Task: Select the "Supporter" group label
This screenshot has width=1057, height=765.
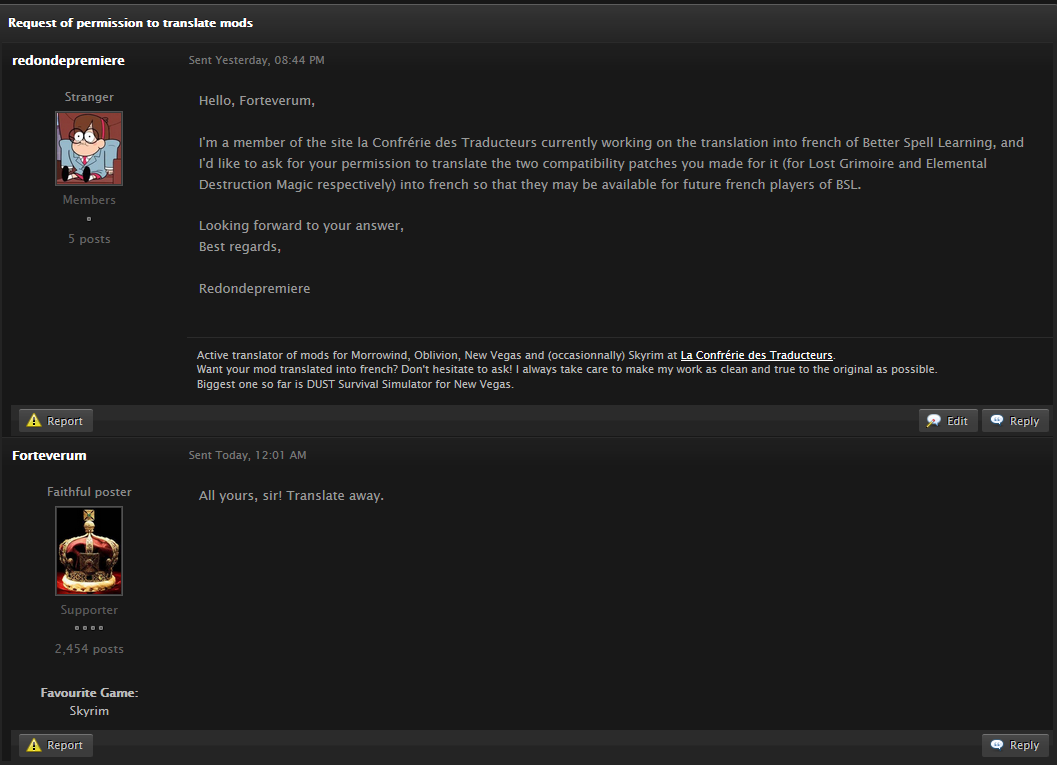Action: tap(89, 610)
